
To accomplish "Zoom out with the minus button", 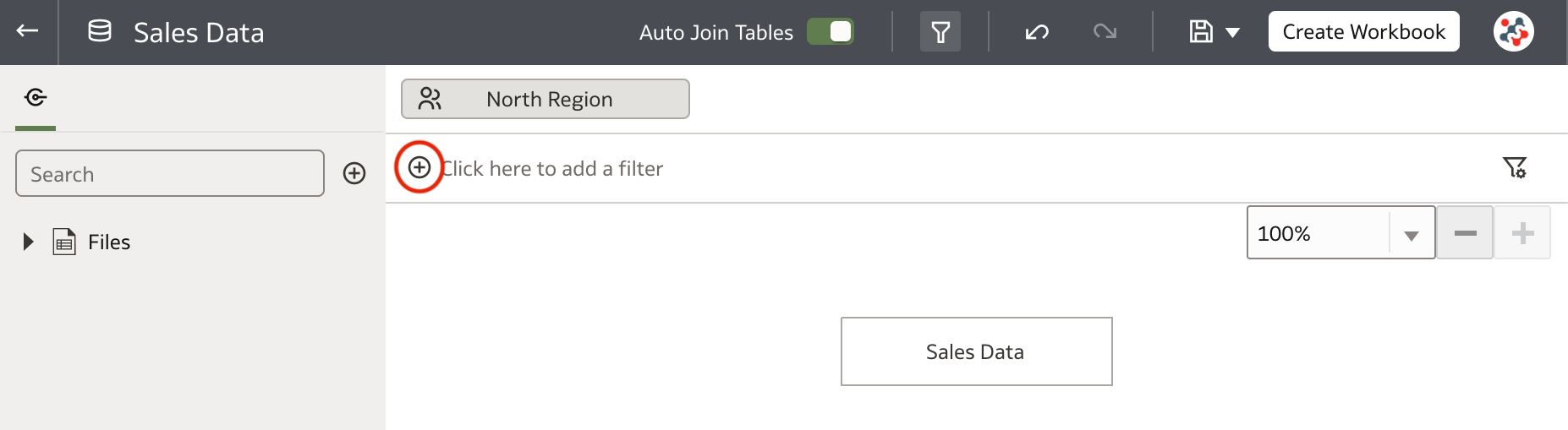I will click(1465, 233).
